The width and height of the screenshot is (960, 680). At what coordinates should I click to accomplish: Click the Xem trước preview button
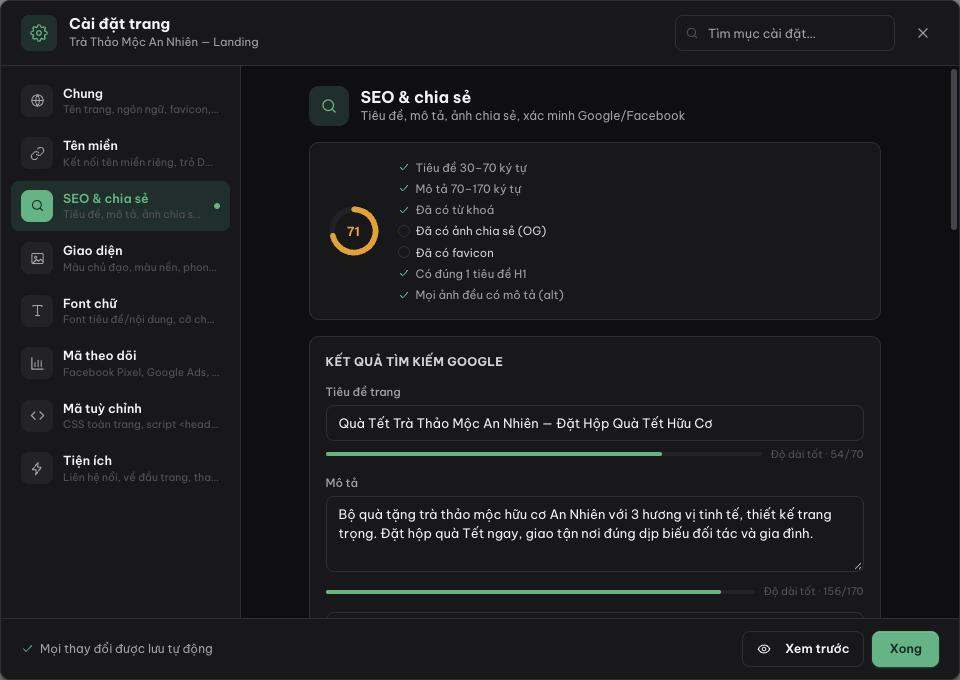coord(803,649)
